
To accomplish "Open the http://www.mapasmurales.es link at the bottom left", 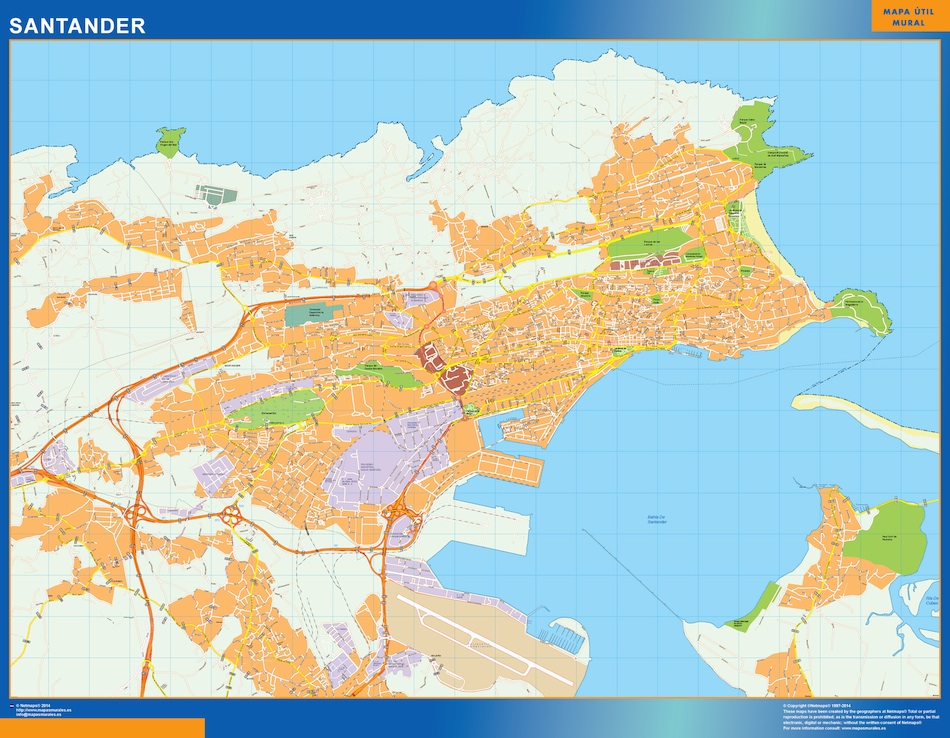I will (x=44, y=710).
